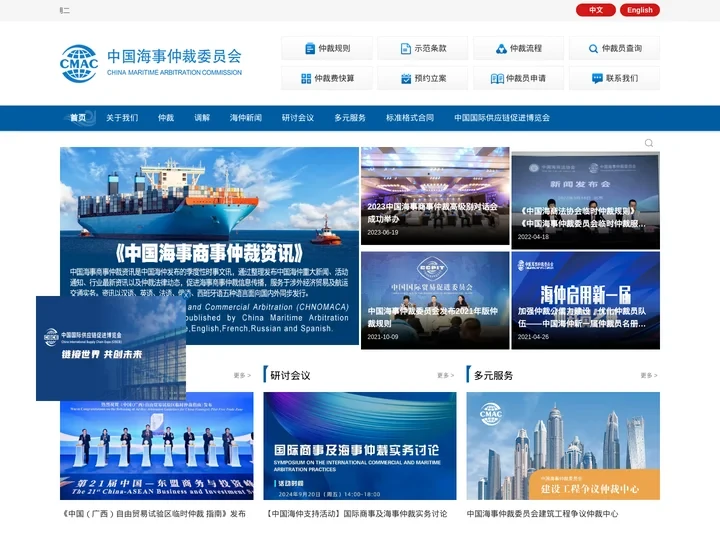This screenshot has height=540, width=720.
Task: Open 海仲新闻 news menu item
Action: point(246,118)
